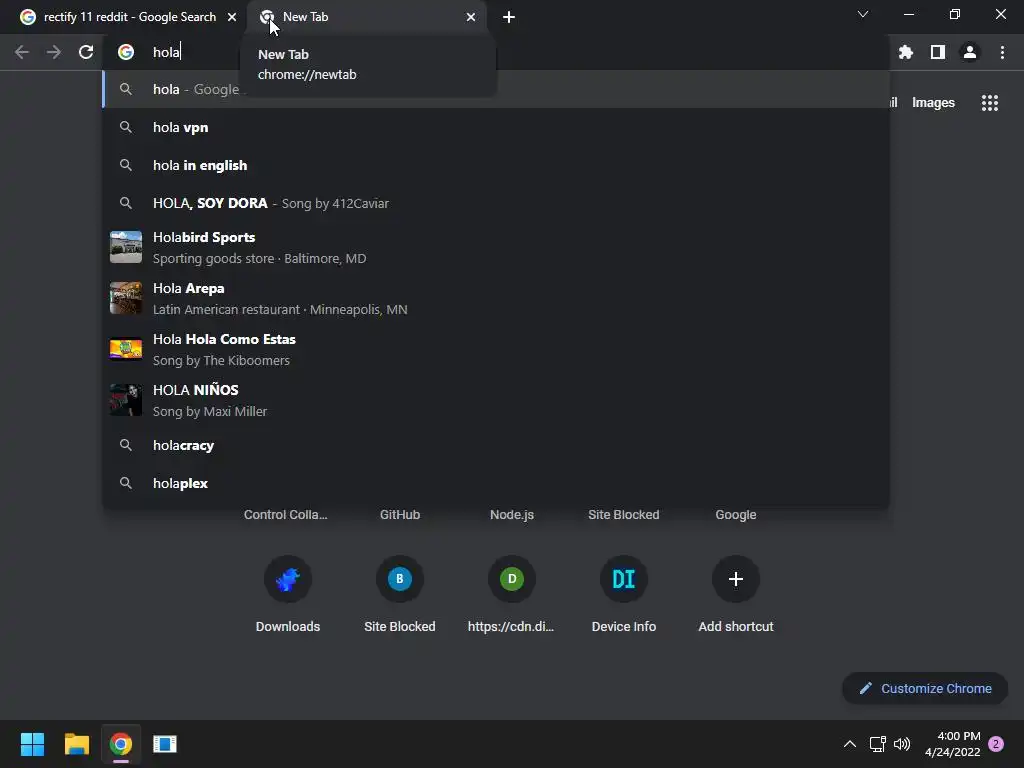The width and height of the screenshot is (1024, 768).
Task: Select the hola - Google Search suggestion
Action: (496, 89)
